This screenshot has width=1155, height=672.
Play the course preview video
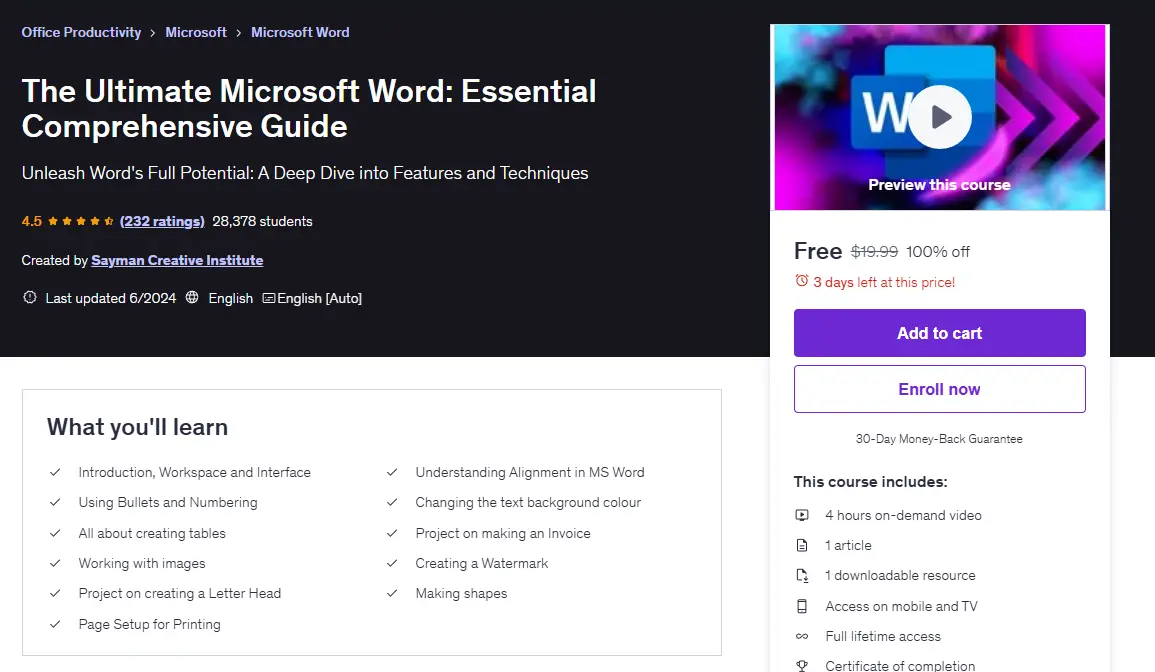coord(939,116)
